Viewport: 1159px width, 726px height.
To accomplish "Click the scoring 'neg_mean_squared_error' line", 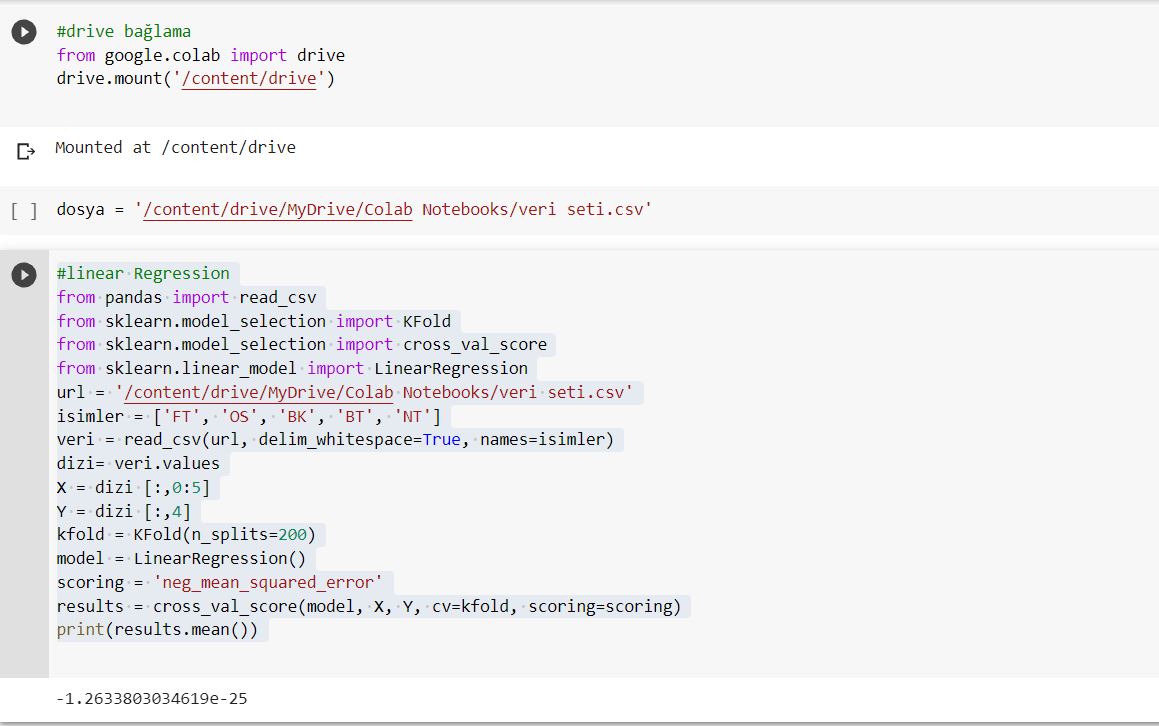I will pyautogui.click(x=220, y=583).
